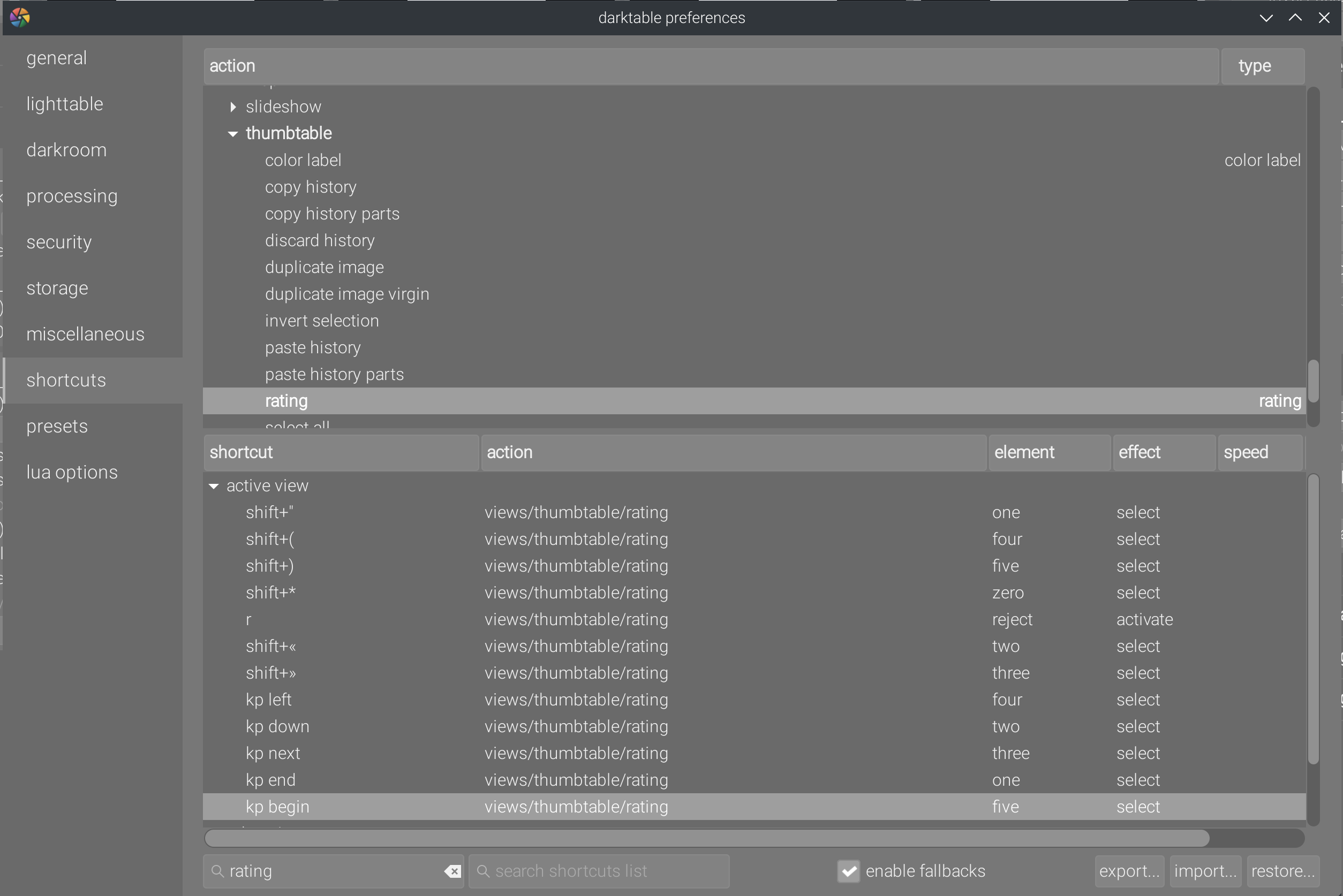The width and height of the screenshot is (1343, 896).
Task: Select the shift+" shortcut row
Action: 754,513
